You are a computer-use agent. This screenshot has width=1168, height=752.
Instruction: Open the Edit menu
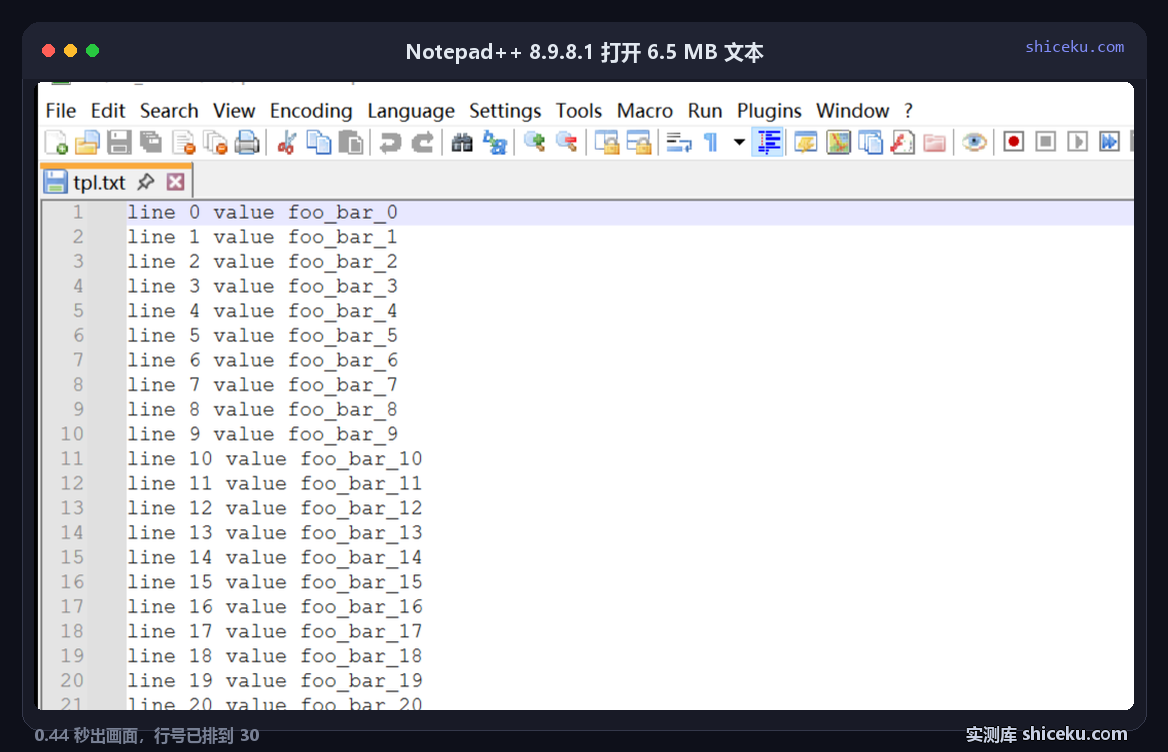(x=108, y=111)
